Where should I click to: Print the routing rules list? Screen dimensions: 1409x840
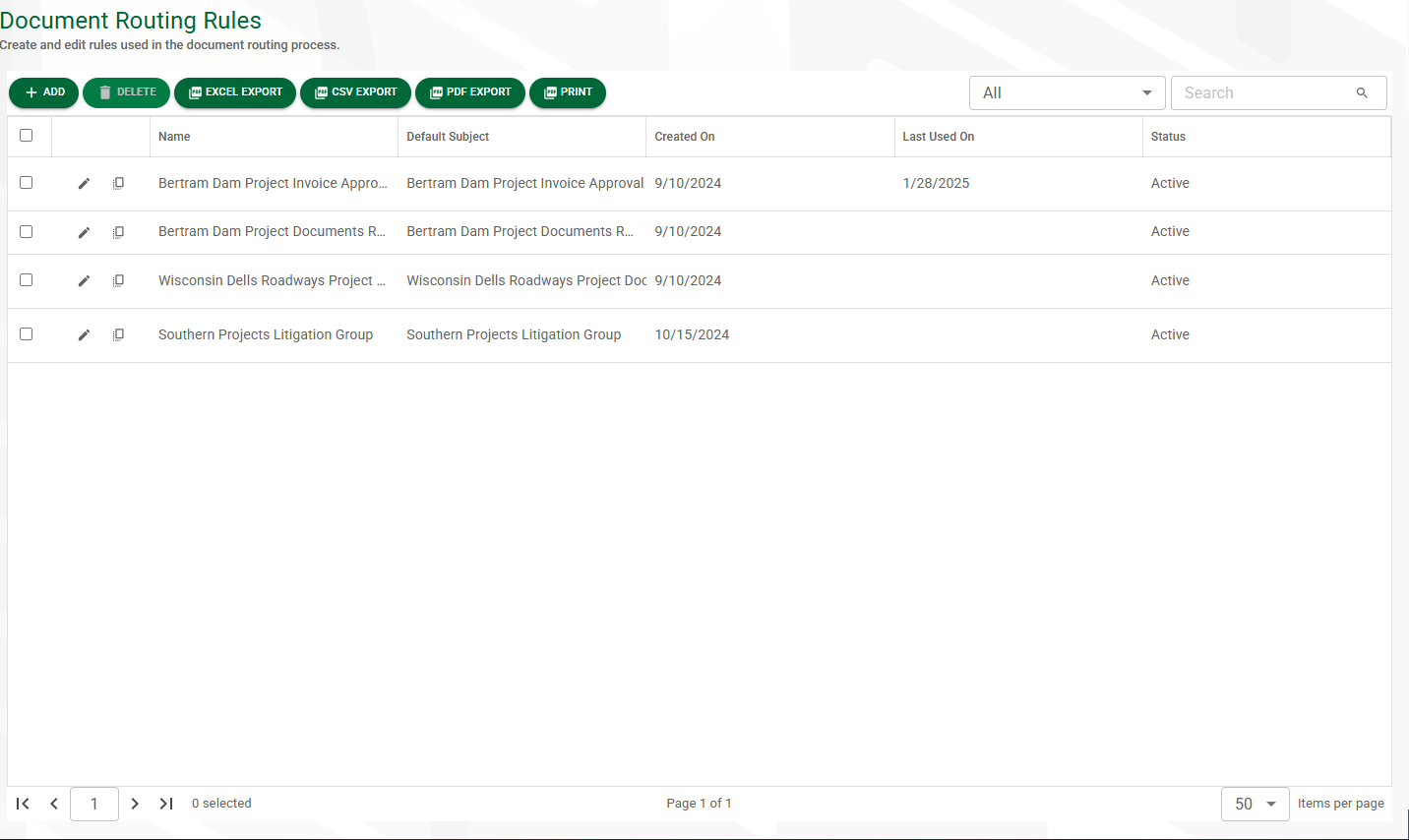click(568, 92)
